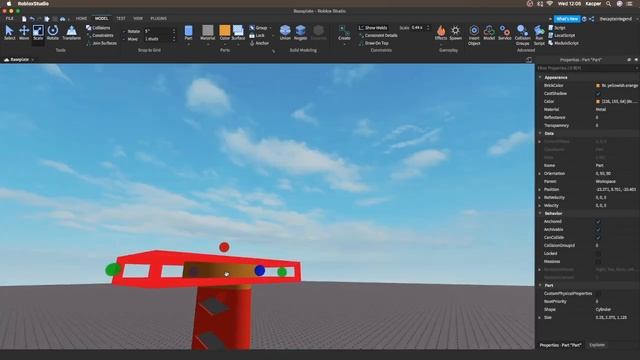Viewport: 640px width, 360px height.
Task: Click Draw On Top
Action: pyautogui.click(x=373, y=43)
